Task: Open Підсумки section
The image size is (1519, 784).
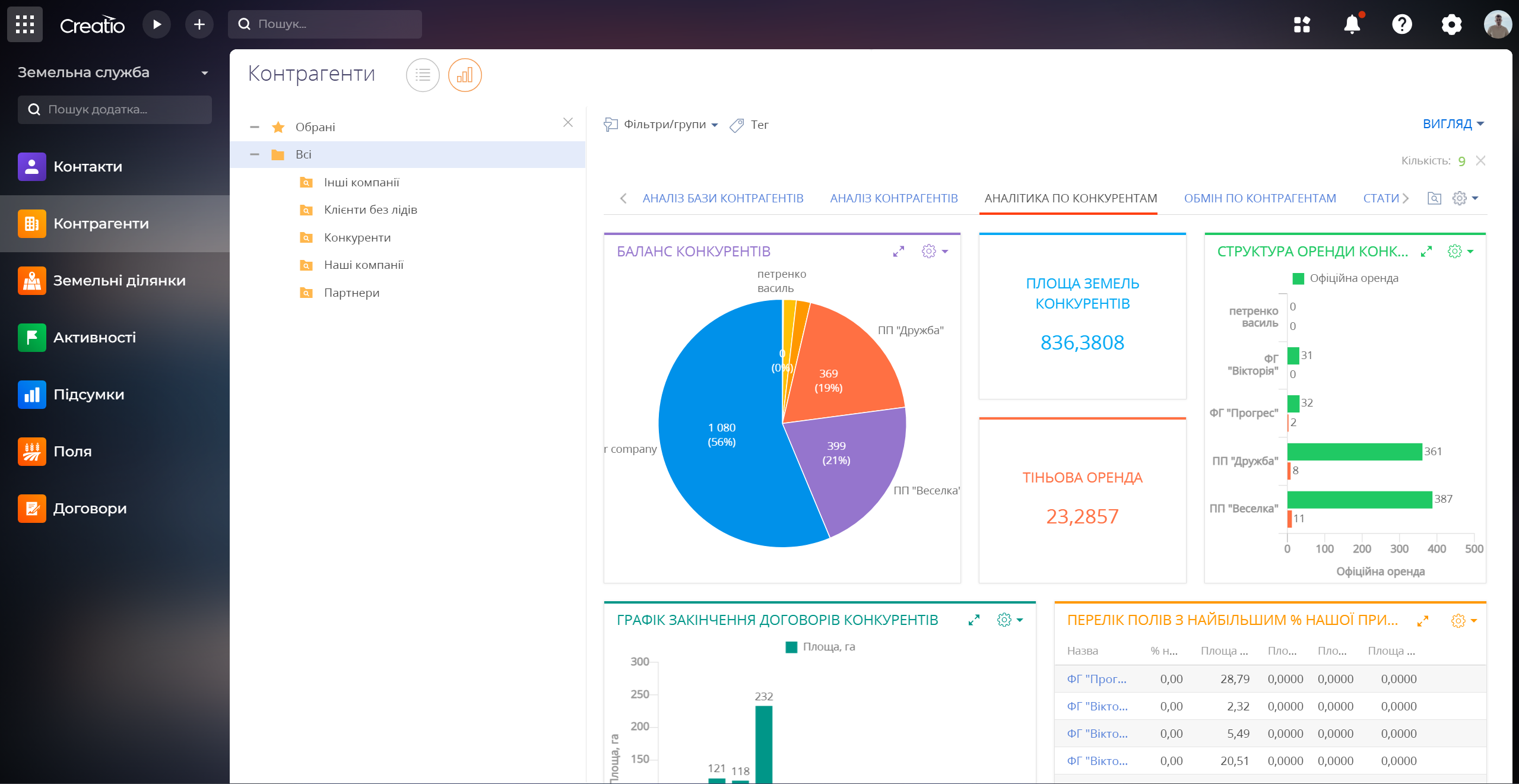Action: pos(115,395)
